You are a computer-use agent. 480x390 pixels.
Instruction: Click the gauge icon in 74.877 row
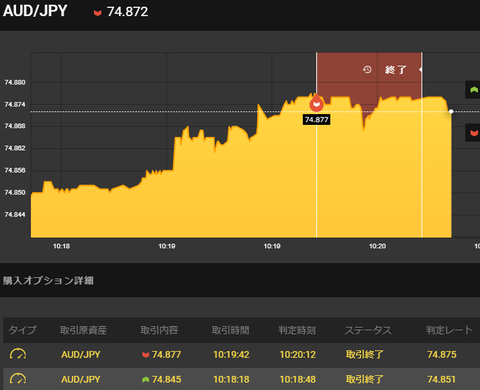pos(18,354)
